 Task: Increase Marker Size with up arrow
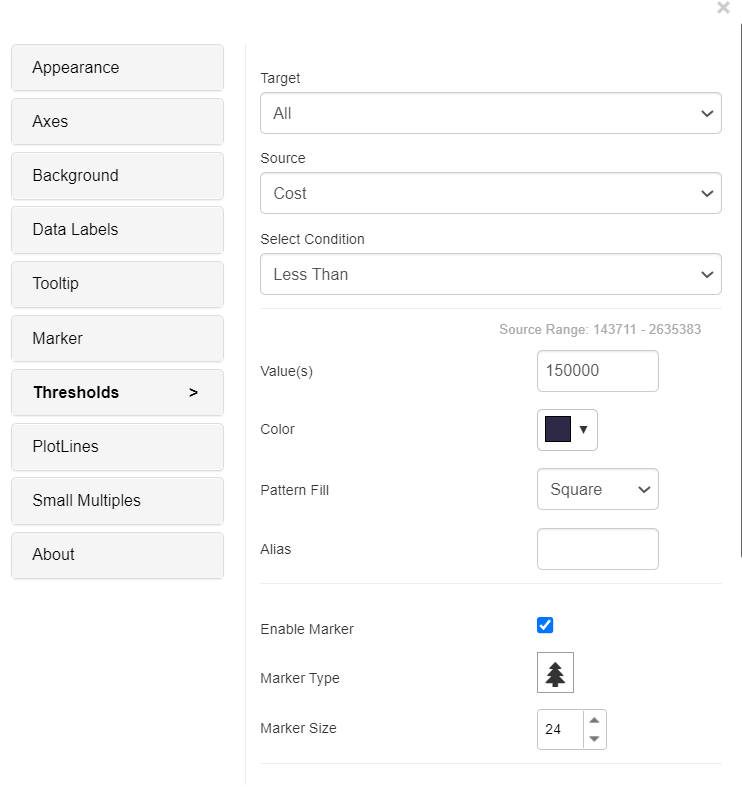coord(594,720)
